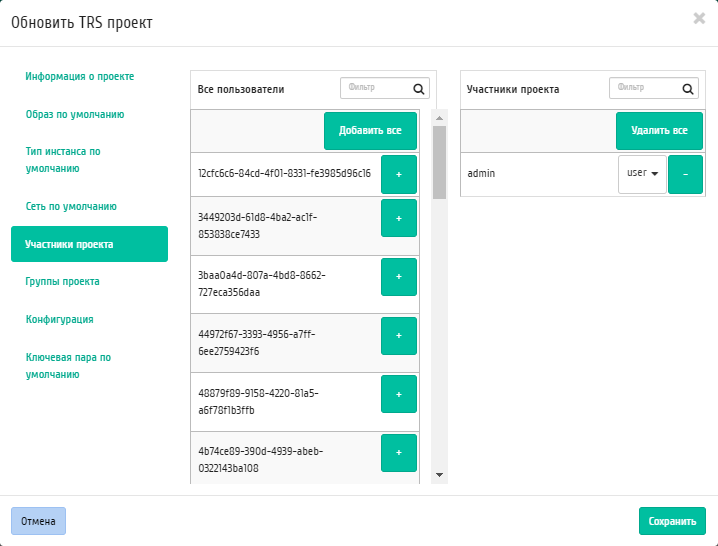Click plus icon for user 12cfc6c6-84cd
The width and height of the screenshot is (718, 546).
tap(399, 174)
